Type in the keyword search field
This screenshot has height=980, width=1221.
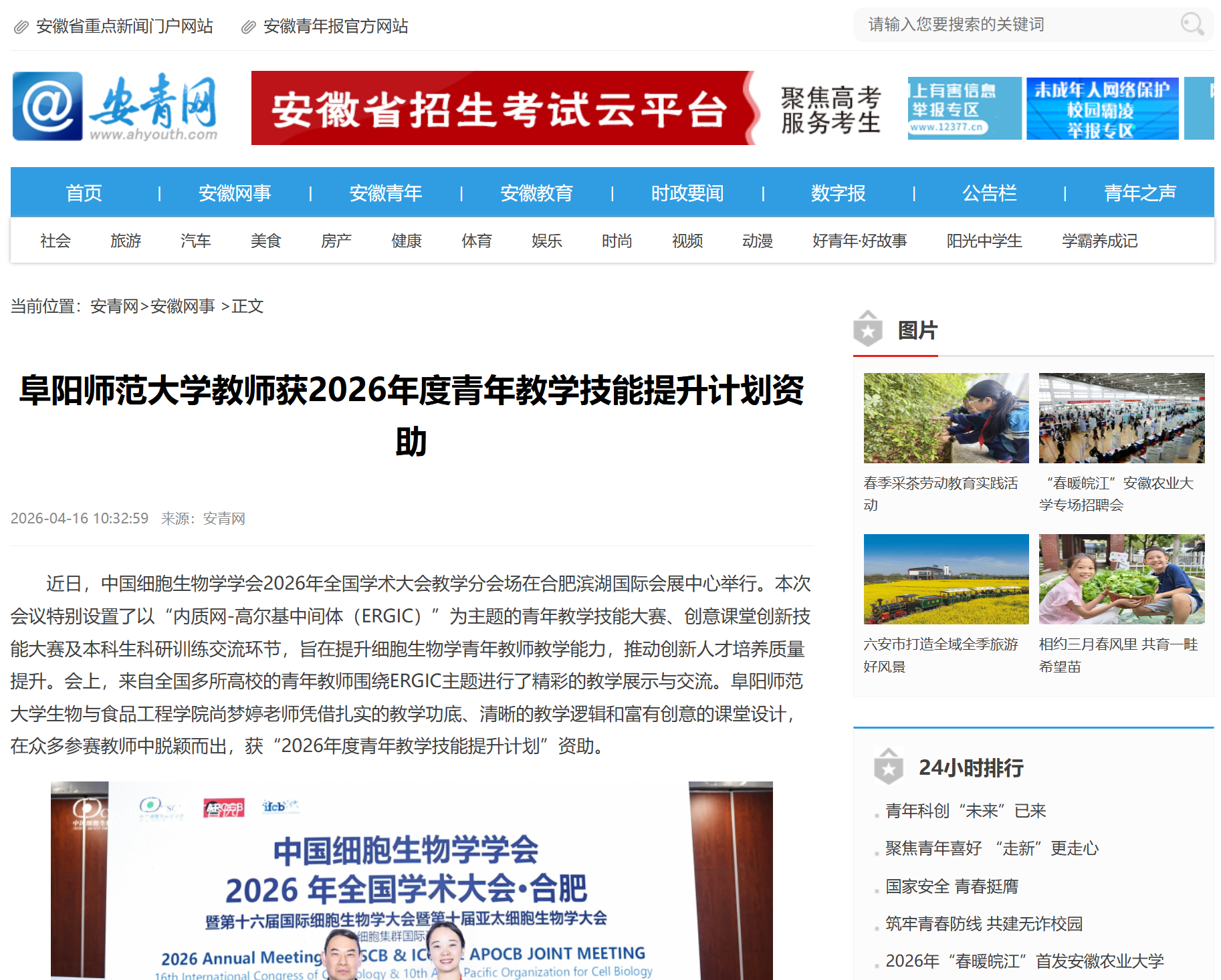[1016, 25]
